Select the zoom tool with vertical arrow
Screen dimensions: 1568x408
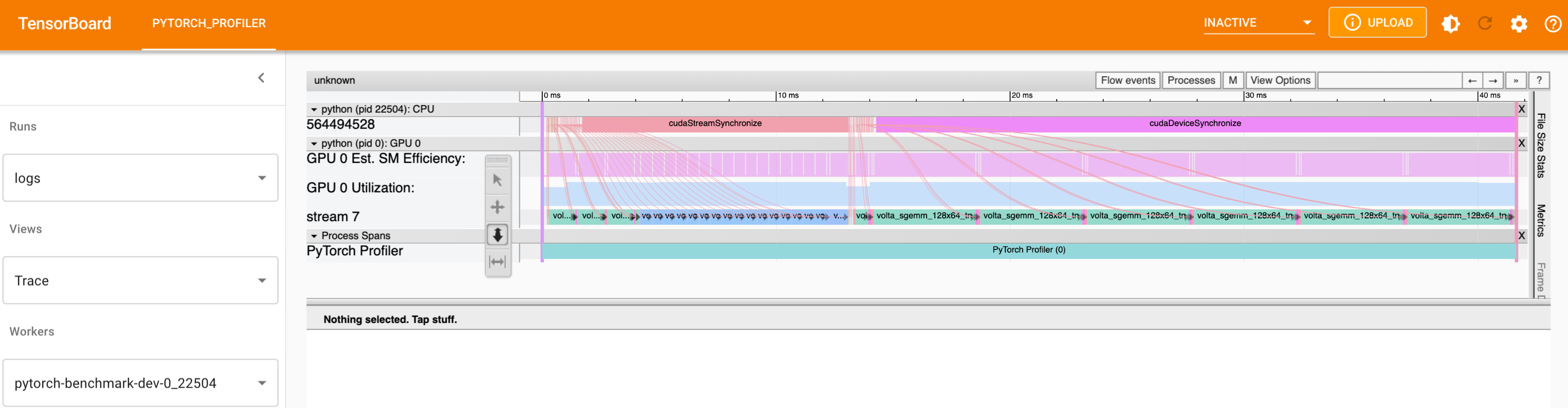pos(497,234)
